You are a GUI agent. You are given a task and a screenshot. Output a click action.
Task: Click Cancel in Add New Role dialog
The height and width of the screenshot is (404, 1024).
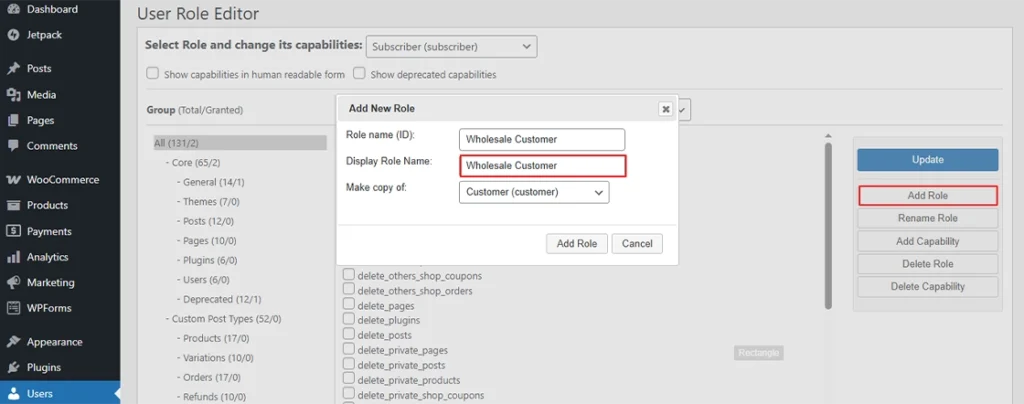637,243
